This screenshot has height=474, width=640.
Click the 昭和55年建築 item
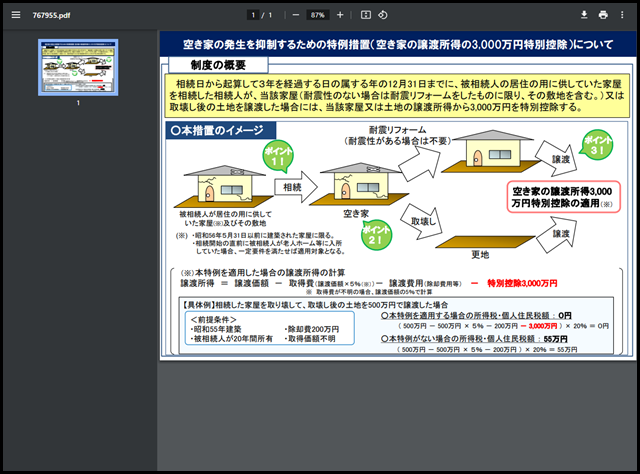(216, 329)
